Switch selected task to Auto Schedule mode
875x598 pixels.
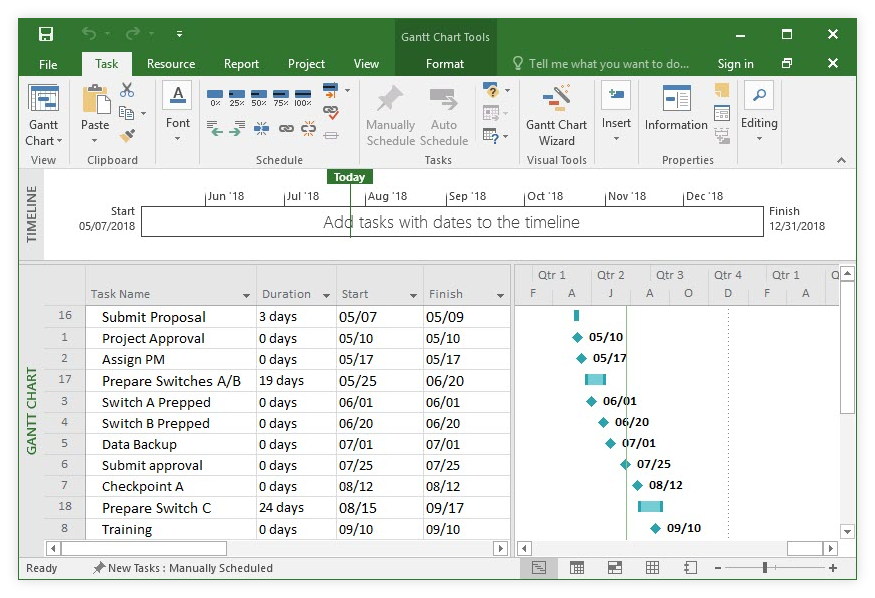[444, 113]
